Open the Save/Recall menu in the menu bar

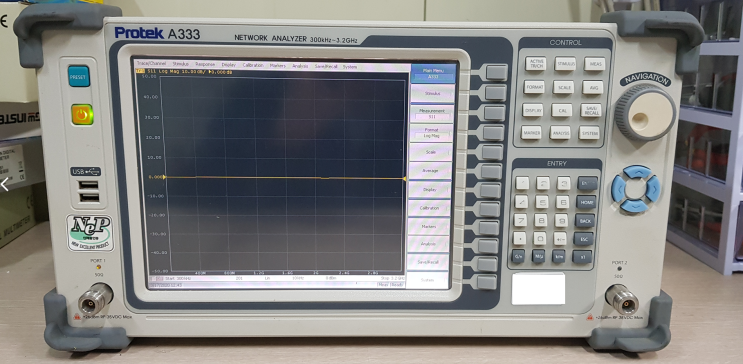click(x=326, y=66)
